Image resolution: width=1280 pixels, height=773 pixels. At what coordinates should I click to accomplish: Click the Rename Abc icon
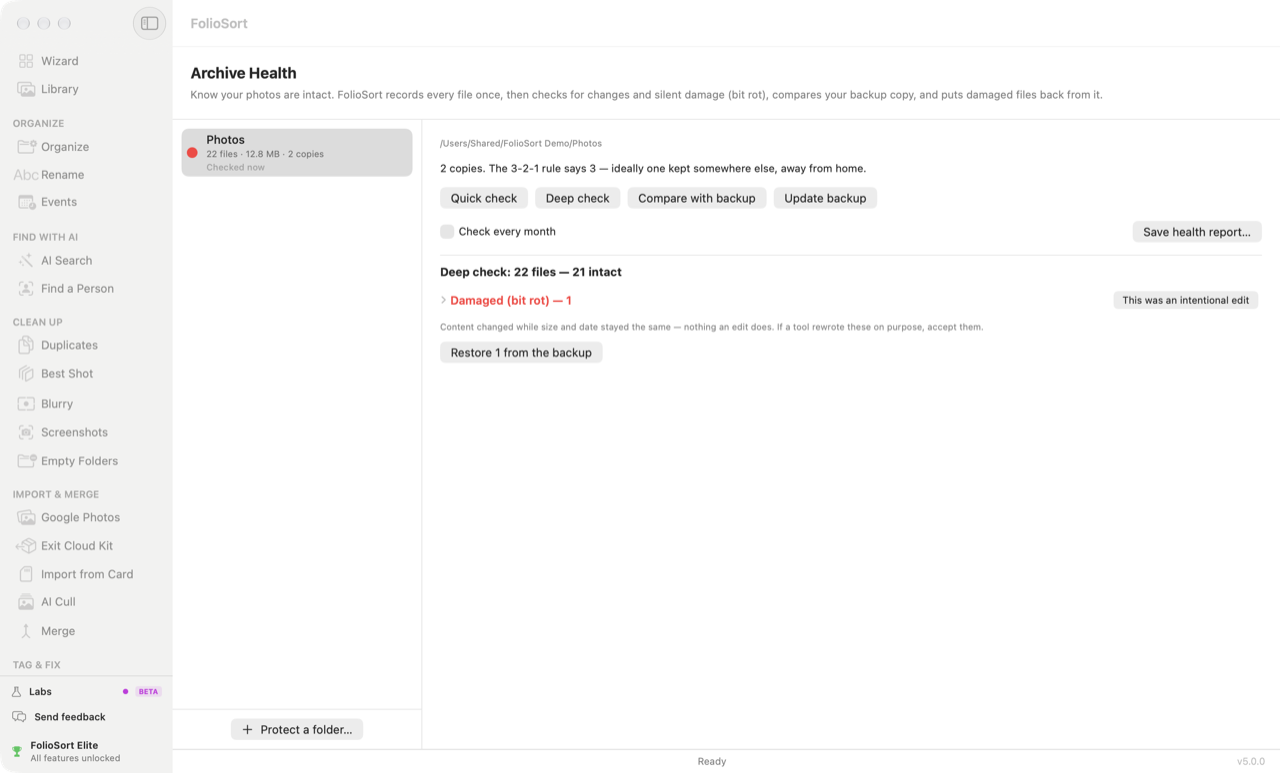point(26,175)
